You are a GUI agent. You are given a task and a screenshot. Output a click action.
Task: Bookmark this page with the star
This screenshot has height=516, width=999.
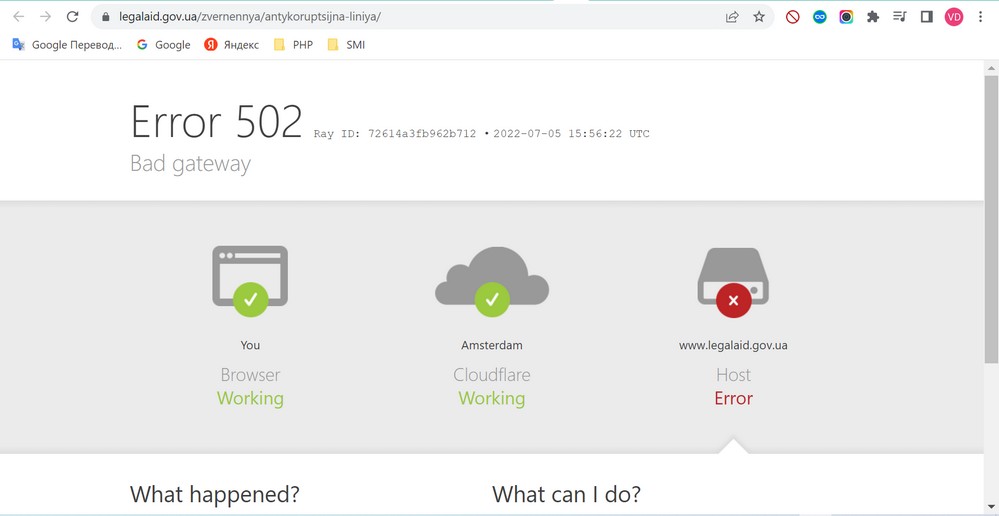(759, 17)
